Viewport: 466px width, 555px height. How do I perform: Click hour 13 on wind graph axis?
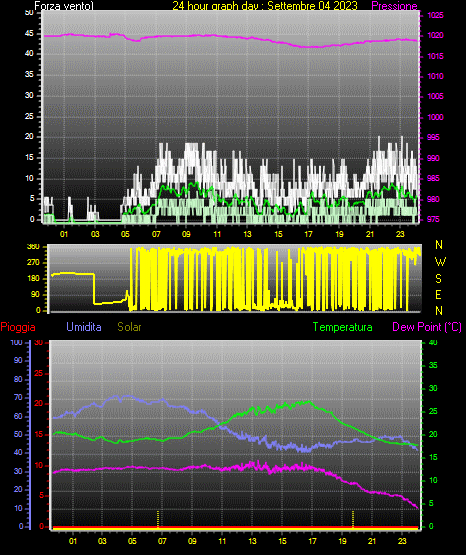coord(247,234)
